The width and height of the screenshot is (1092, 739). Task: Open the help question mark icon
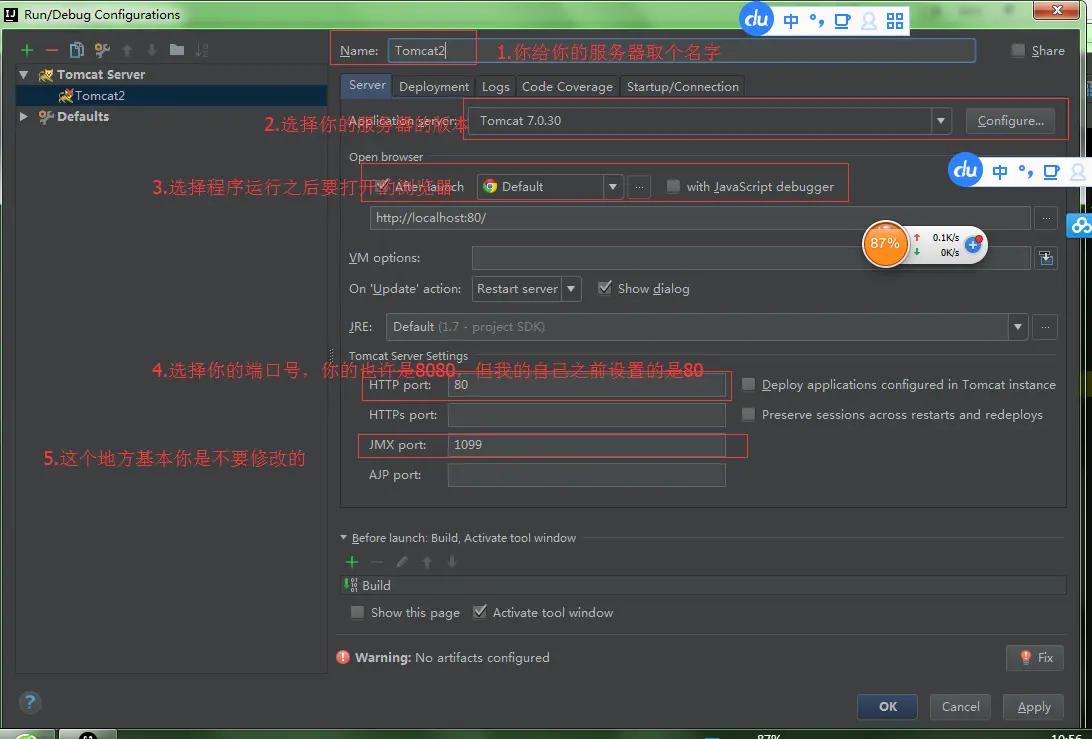coord(30,702)
